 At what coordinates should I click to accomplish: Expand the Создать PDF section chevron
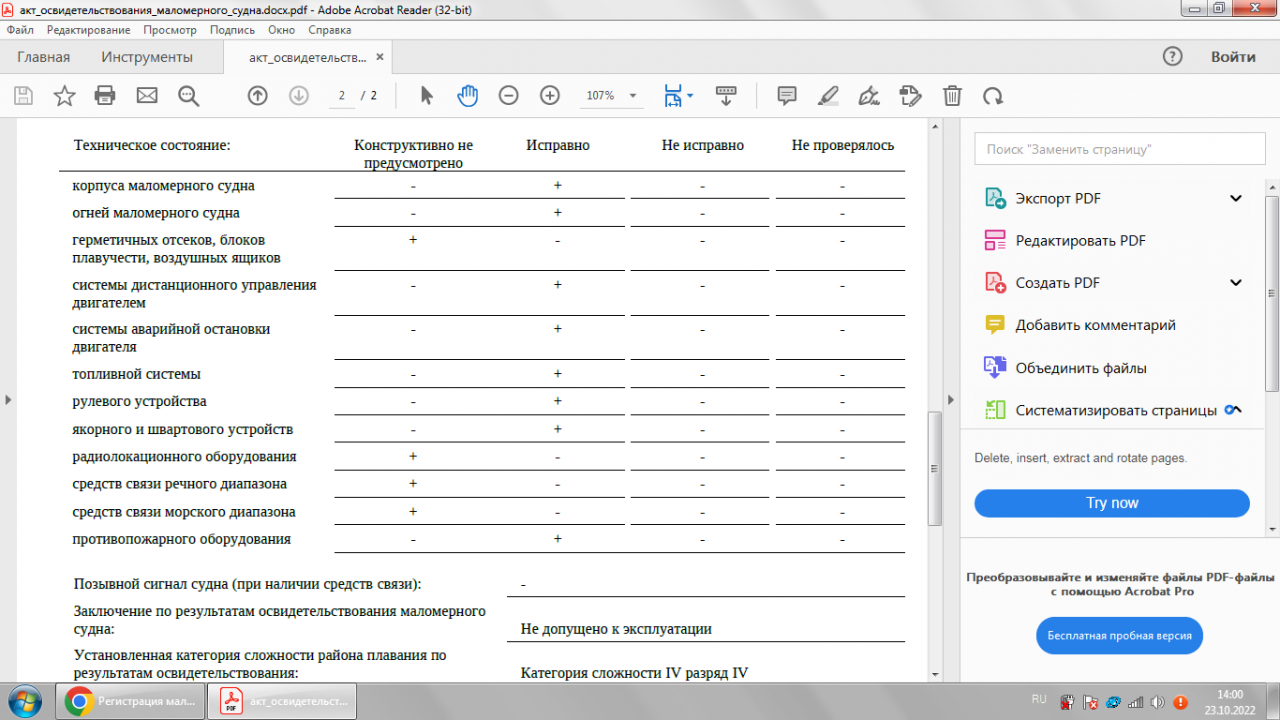click(1236, 283)
